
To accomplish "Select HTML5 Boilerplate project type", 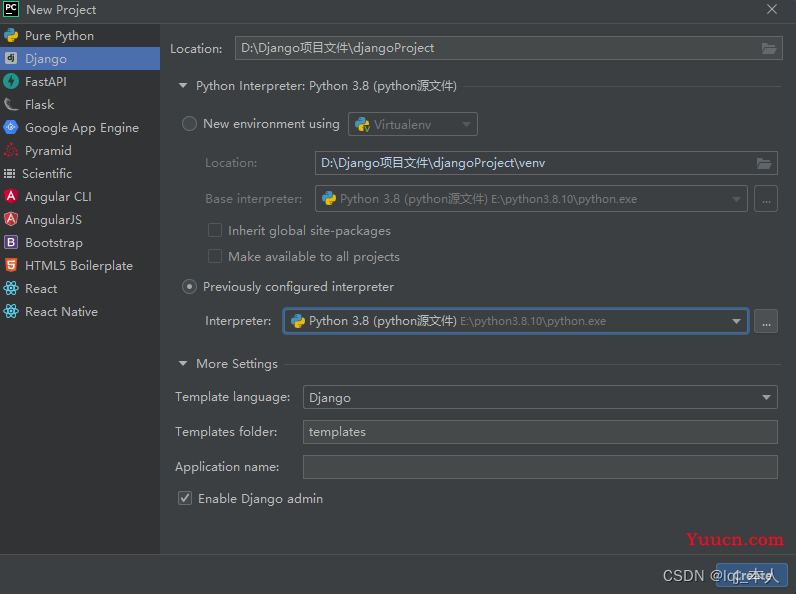I will 80,266.
